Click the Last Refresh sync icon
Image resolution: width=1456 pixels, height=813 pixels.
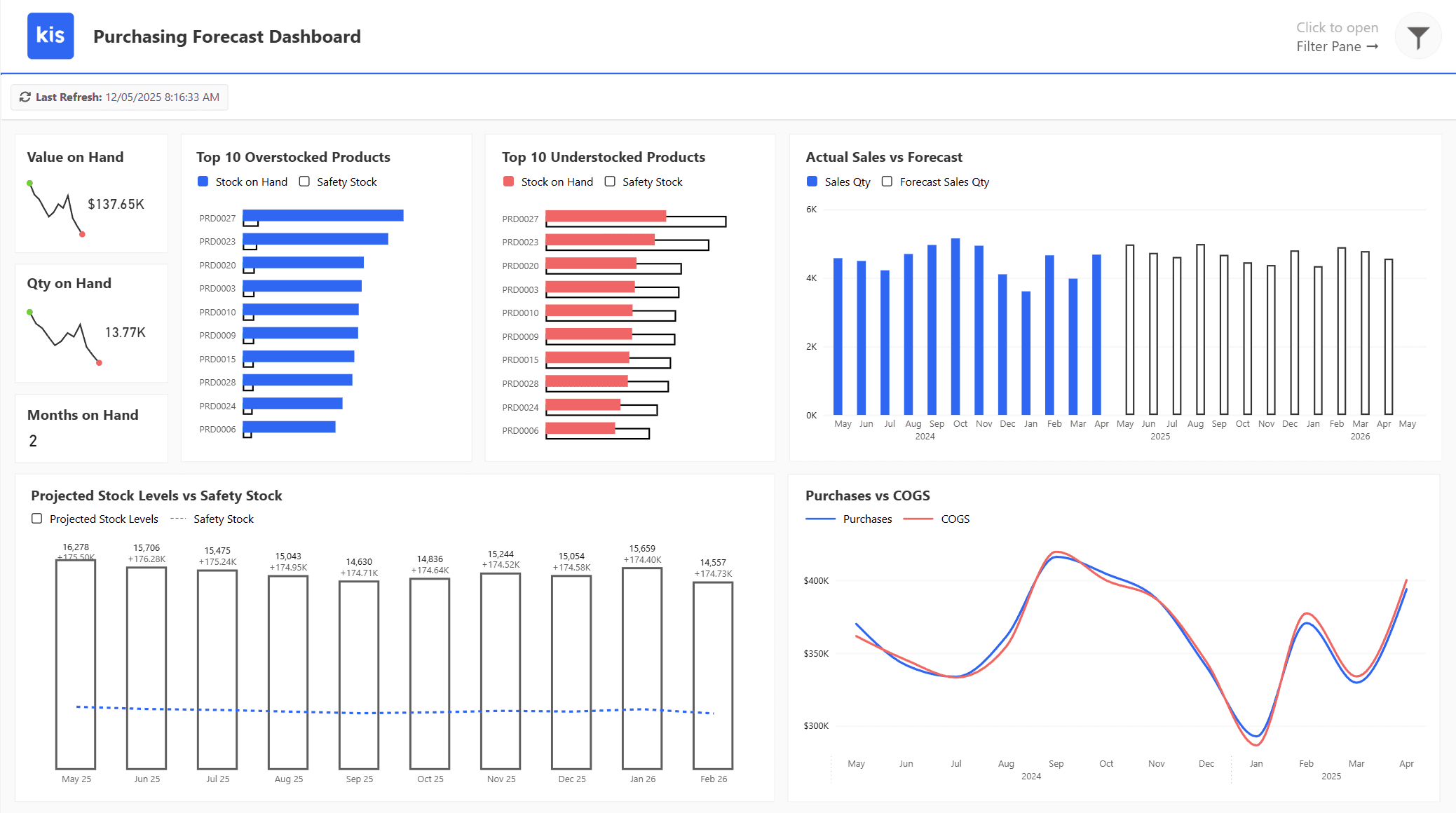coord(25,97)
